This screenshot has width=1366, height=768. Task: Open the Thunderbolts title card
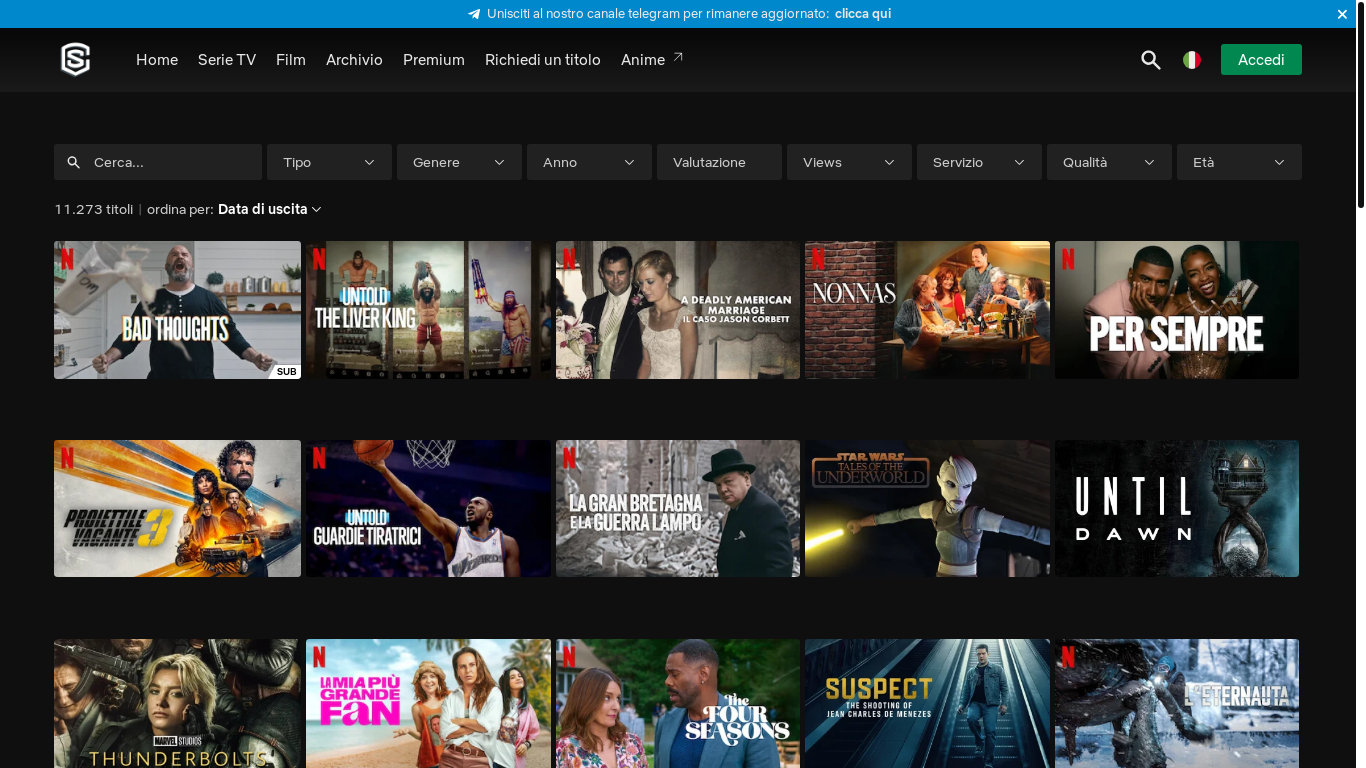(x=177, y=704)
